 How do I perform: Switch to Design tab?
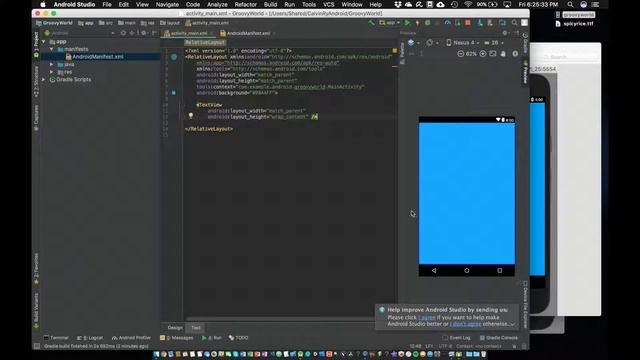click(x=175, y=328)
